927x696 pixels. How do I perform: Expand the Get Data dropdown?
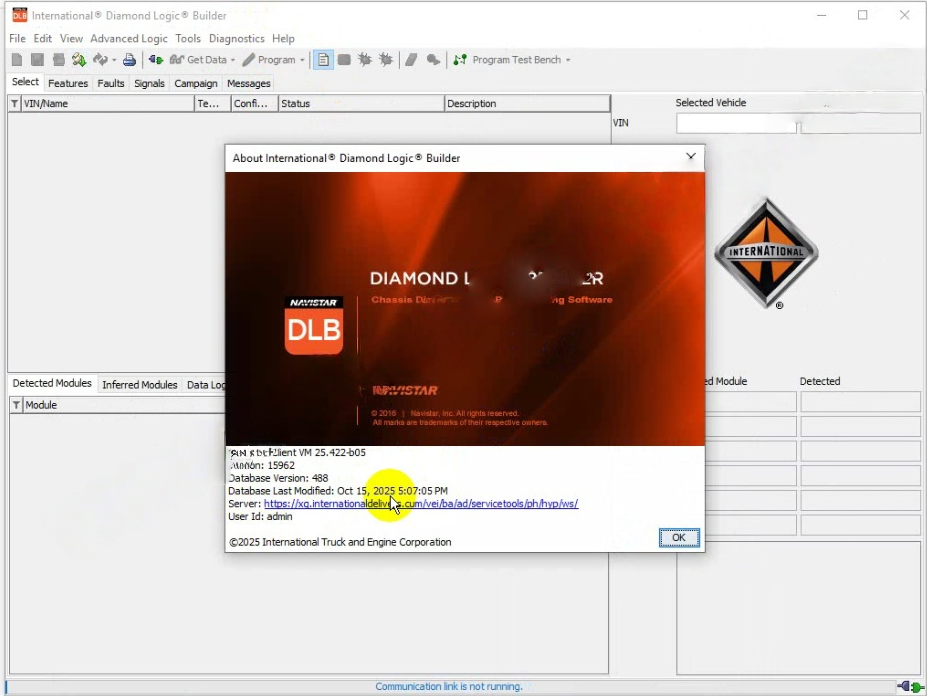[232, 60]
